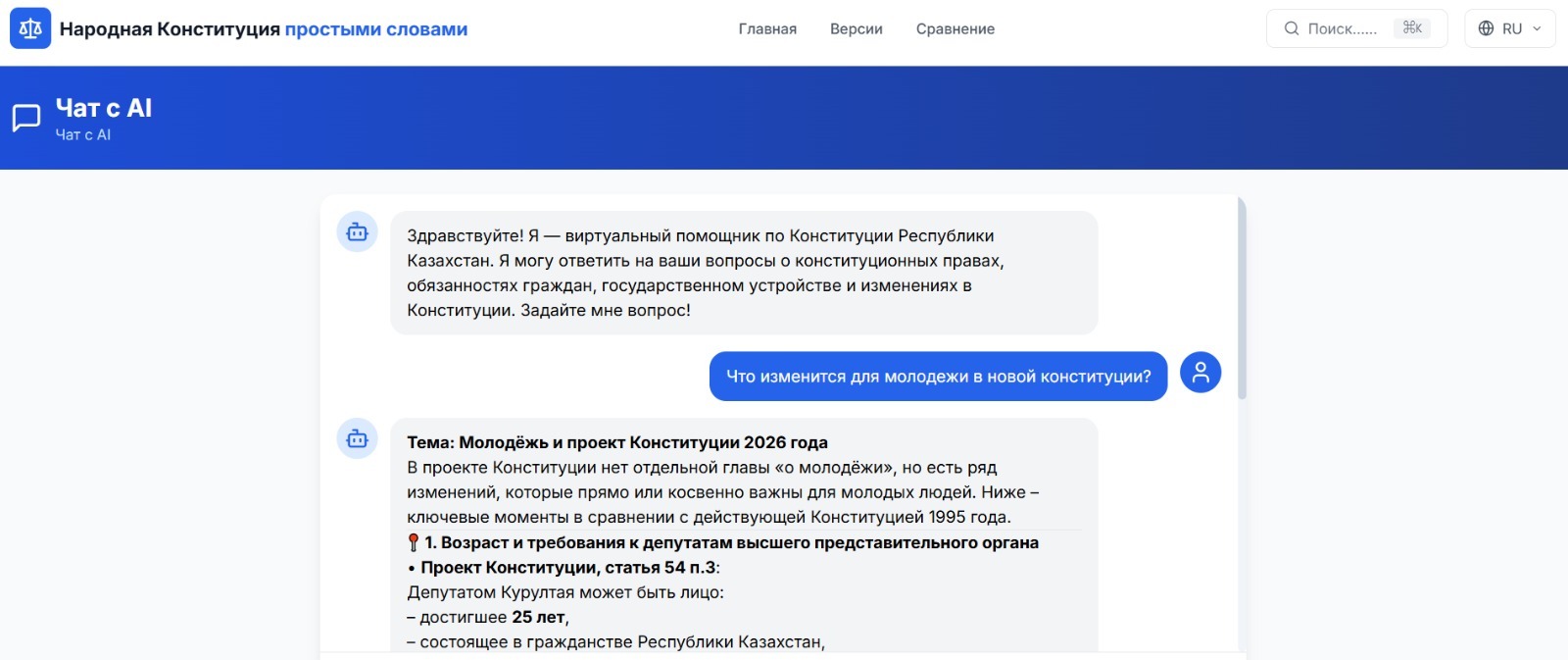
Task: Click the ⌘K shortcut badge in search
Action: click(x=1411, y=28)
